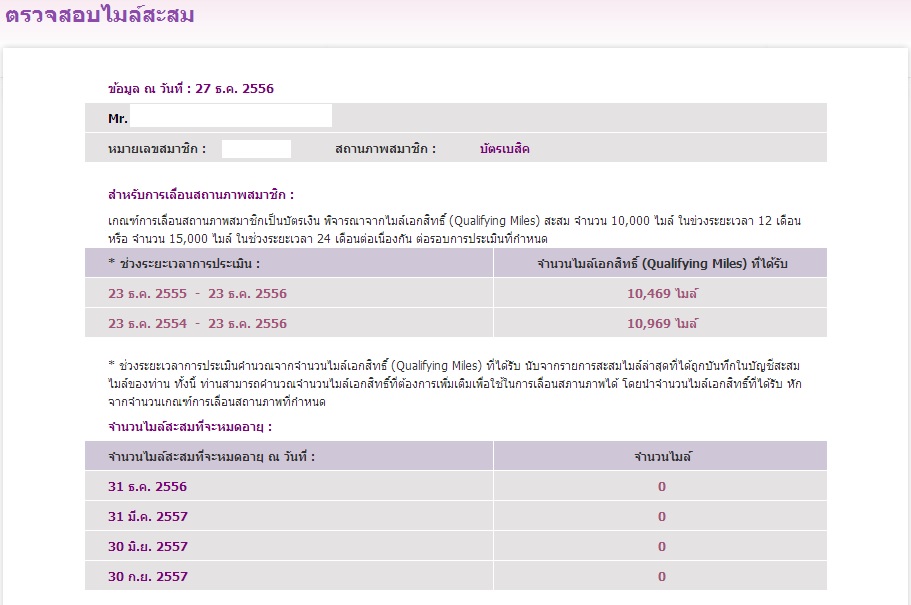Click the page title ตรวจสอบไมล์สะสม
Viewport: 911px width, 605px height.
point(100,14)
